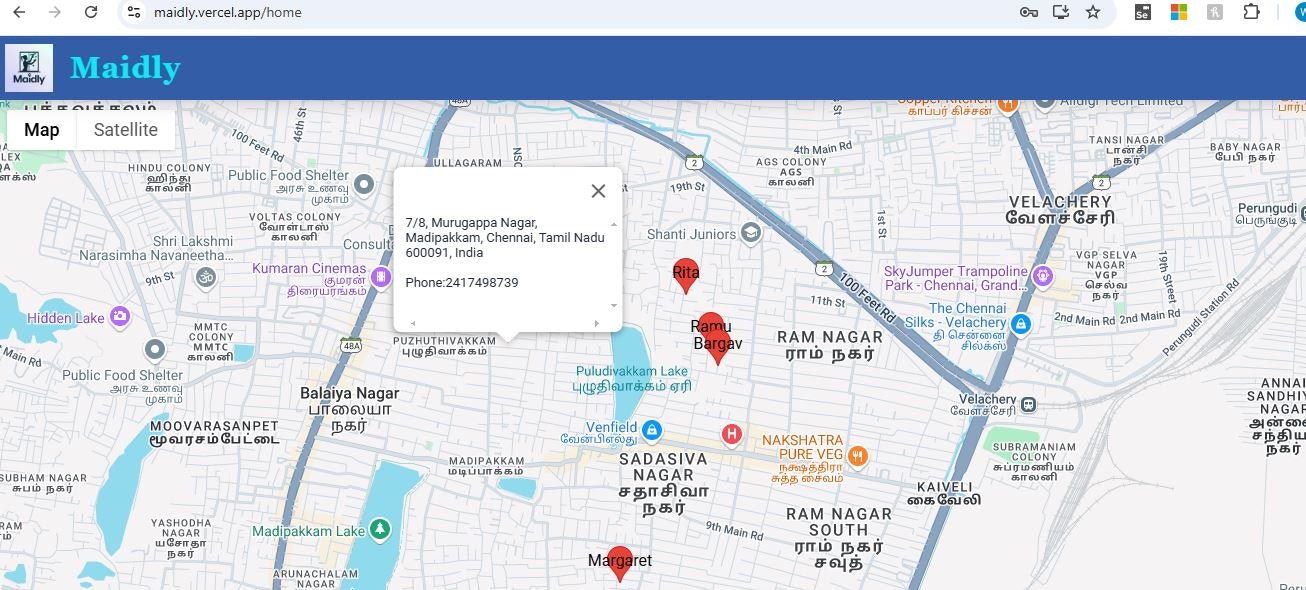Select the Bargav map marker
The image size is (1306, 590).
coord(718,348)
